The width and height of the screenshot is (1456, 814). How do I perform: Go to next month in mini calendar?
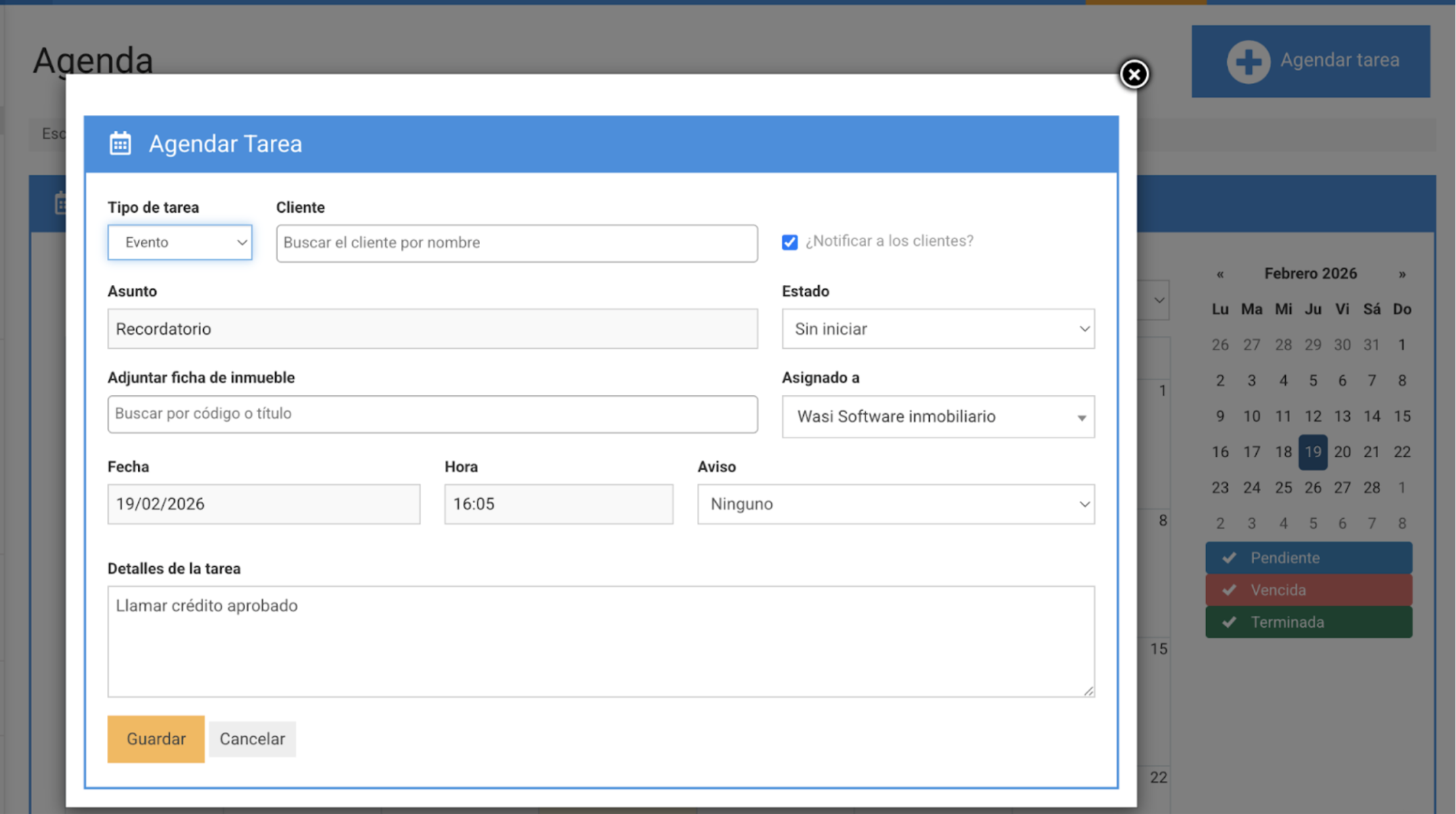1402,274
